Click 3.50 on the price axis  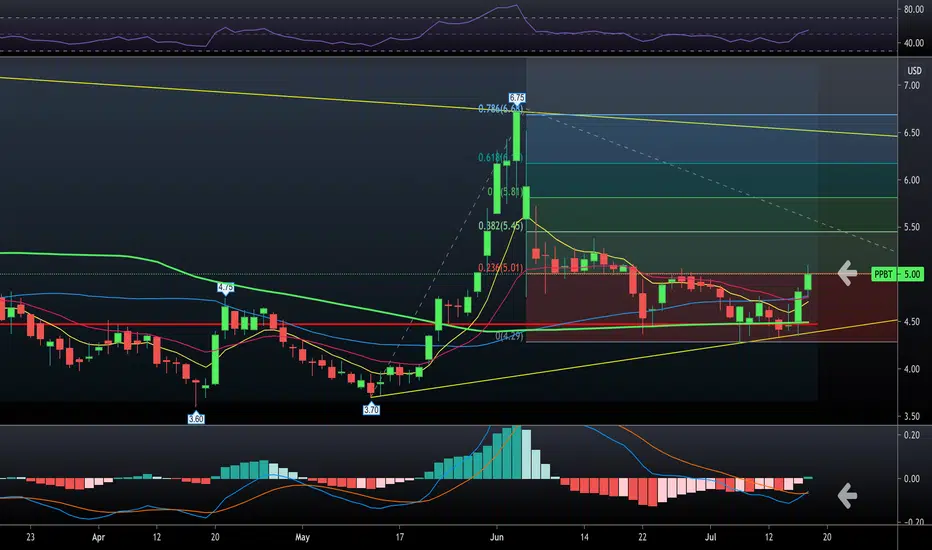[912, 416]
